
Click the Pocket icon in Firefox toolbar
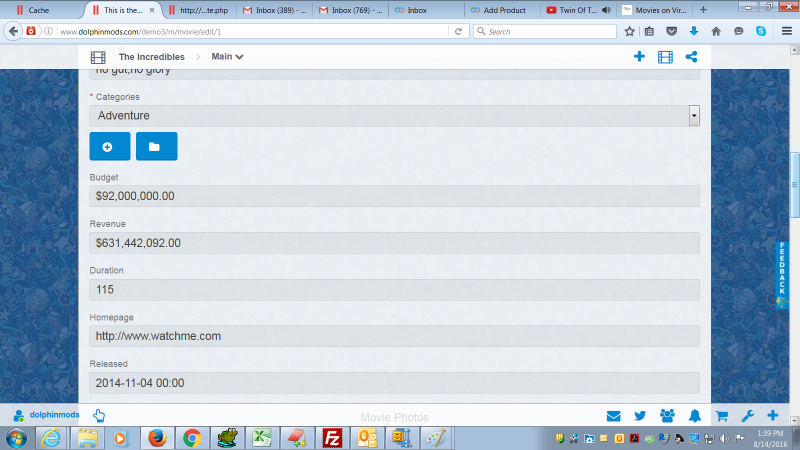coord(671,31)
